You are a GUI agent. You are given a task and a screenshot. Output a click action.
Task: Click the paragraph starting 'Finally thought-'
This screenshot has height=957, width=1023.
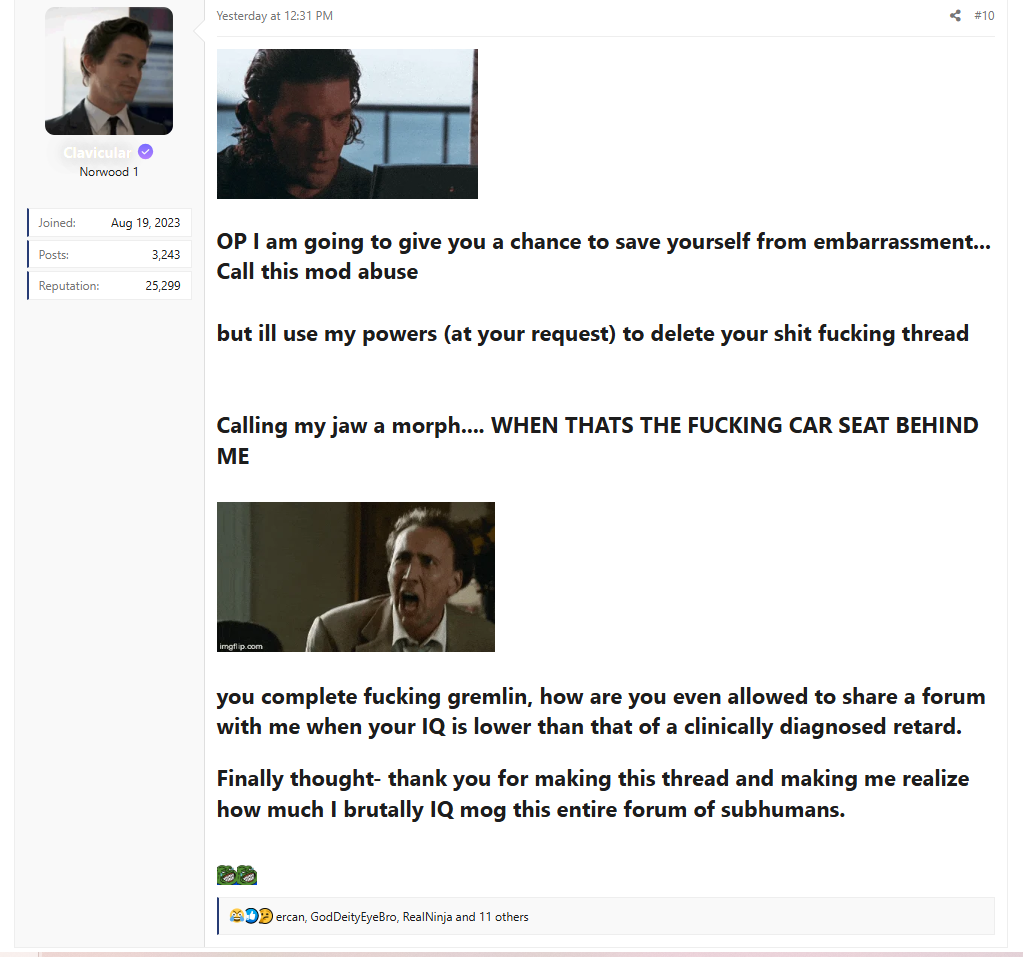click(x=593, y=793)
